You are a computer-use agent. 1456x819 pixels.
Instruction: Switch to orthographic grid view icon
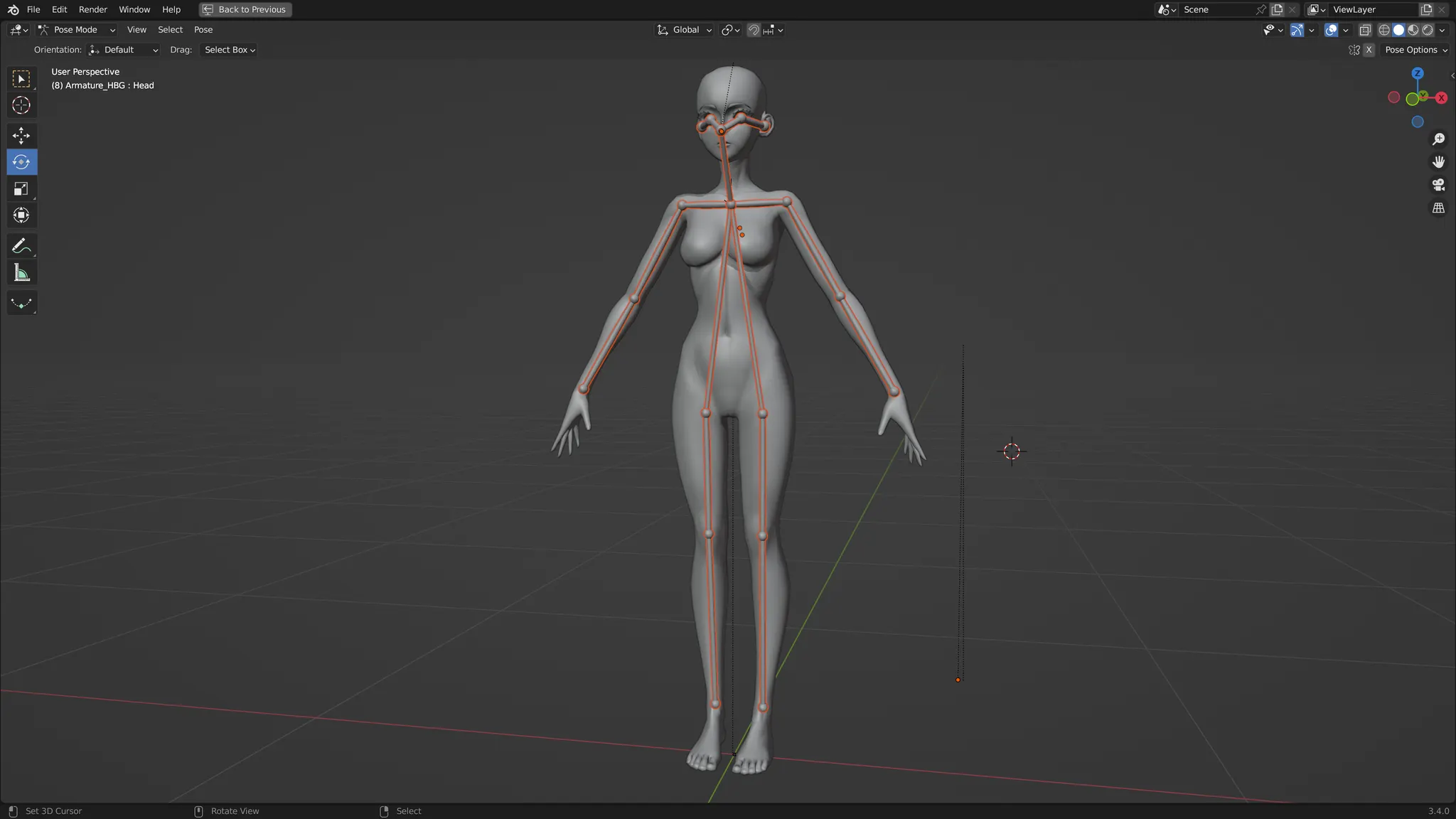point(1438,208)
